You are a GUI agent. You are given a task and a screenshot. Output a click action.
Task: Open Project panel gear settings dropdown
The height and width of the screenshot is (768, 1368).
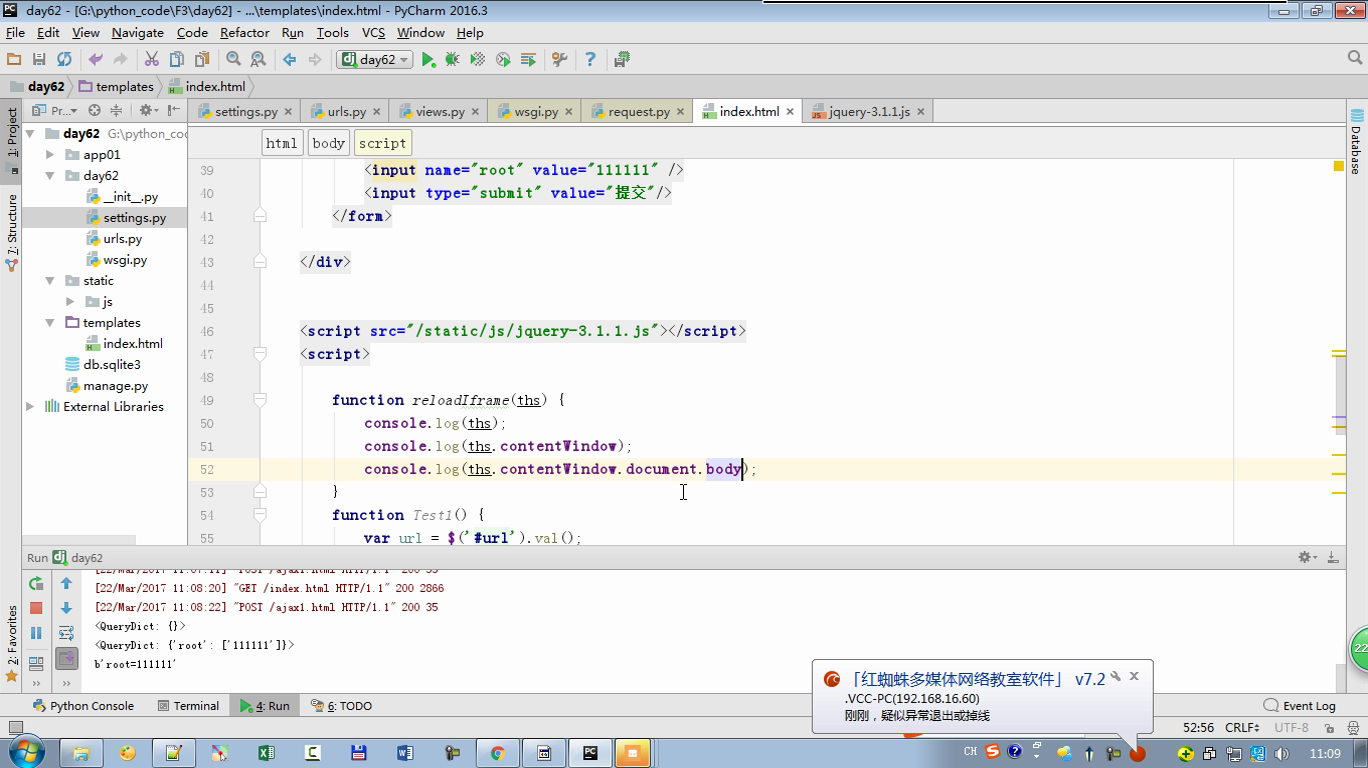[149, 111]
